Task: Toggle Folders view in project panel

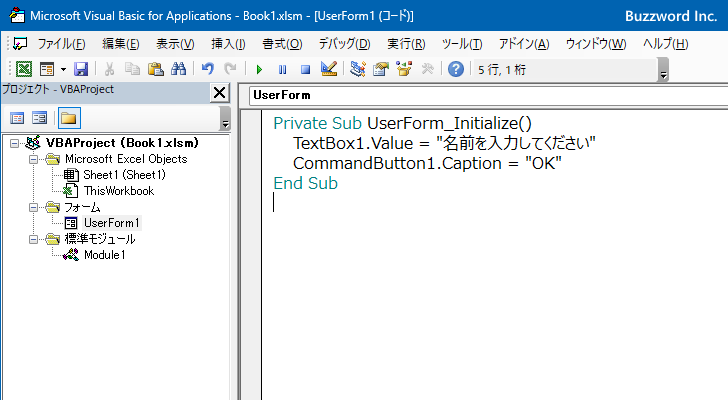Action: 69,118
